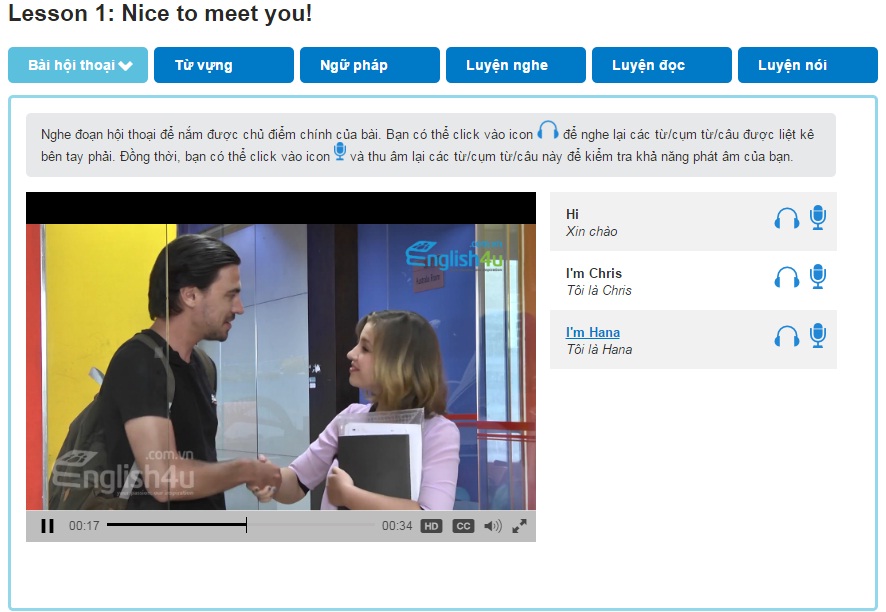Play audio for 'I'm Hana'
Image resolution: width=886 pixels, height=612 pixels.
(x=787, y=336)
